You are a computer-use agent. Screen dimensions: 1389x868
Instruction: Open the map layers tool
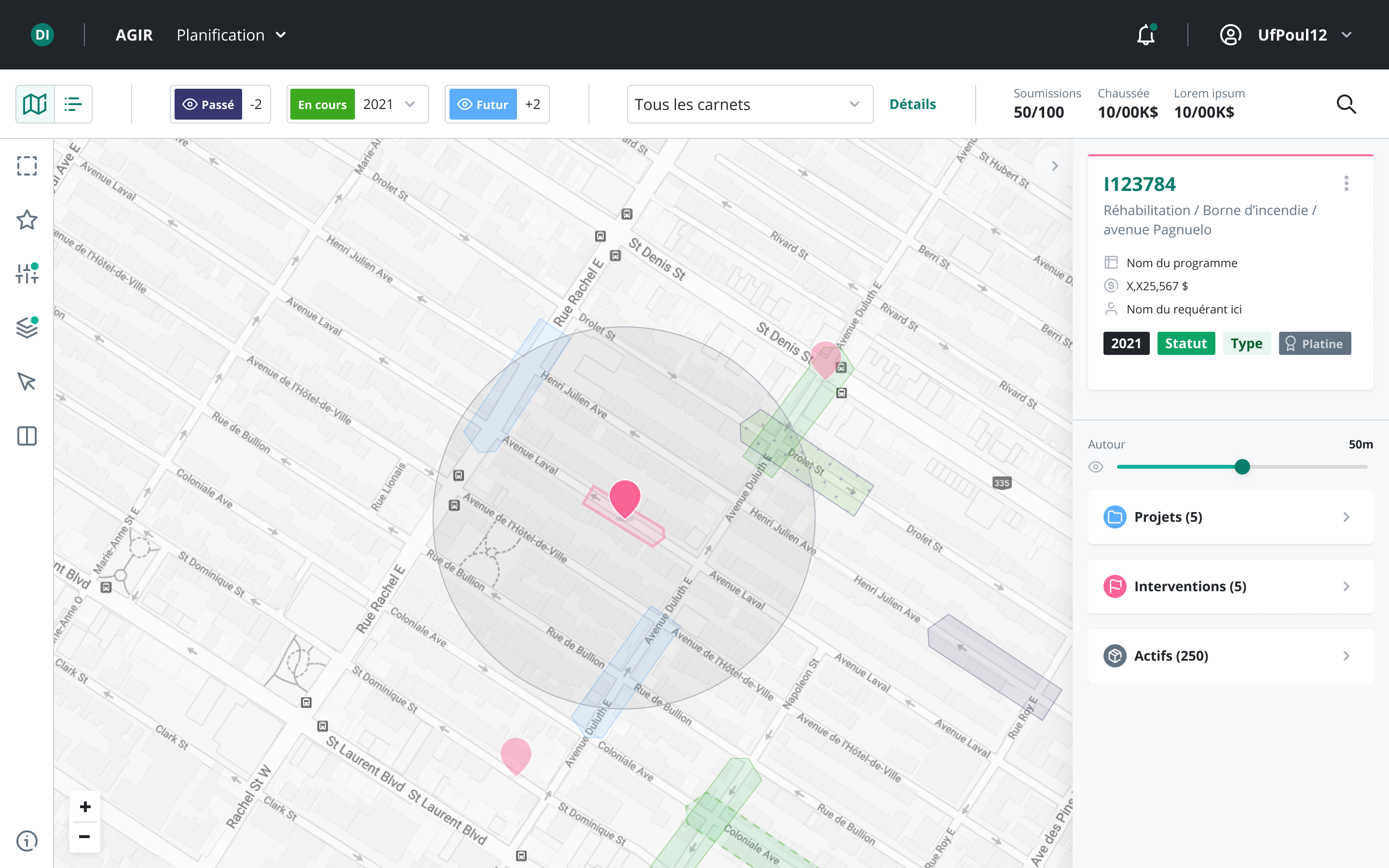coord(27,328)
